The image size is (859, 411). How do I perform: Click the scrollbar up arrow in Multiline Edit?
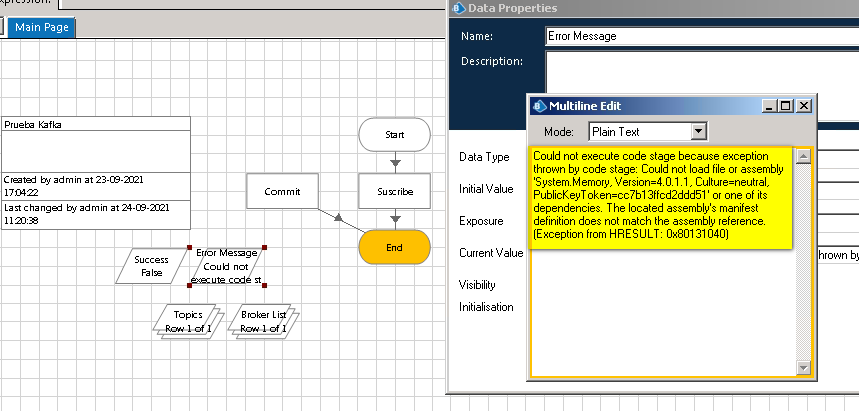803,155
